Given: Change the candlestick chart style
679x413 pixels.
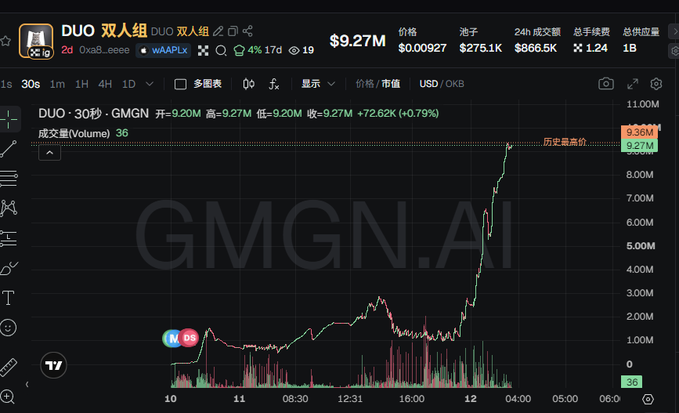Looking at the screenshot, I should [249, 84].
